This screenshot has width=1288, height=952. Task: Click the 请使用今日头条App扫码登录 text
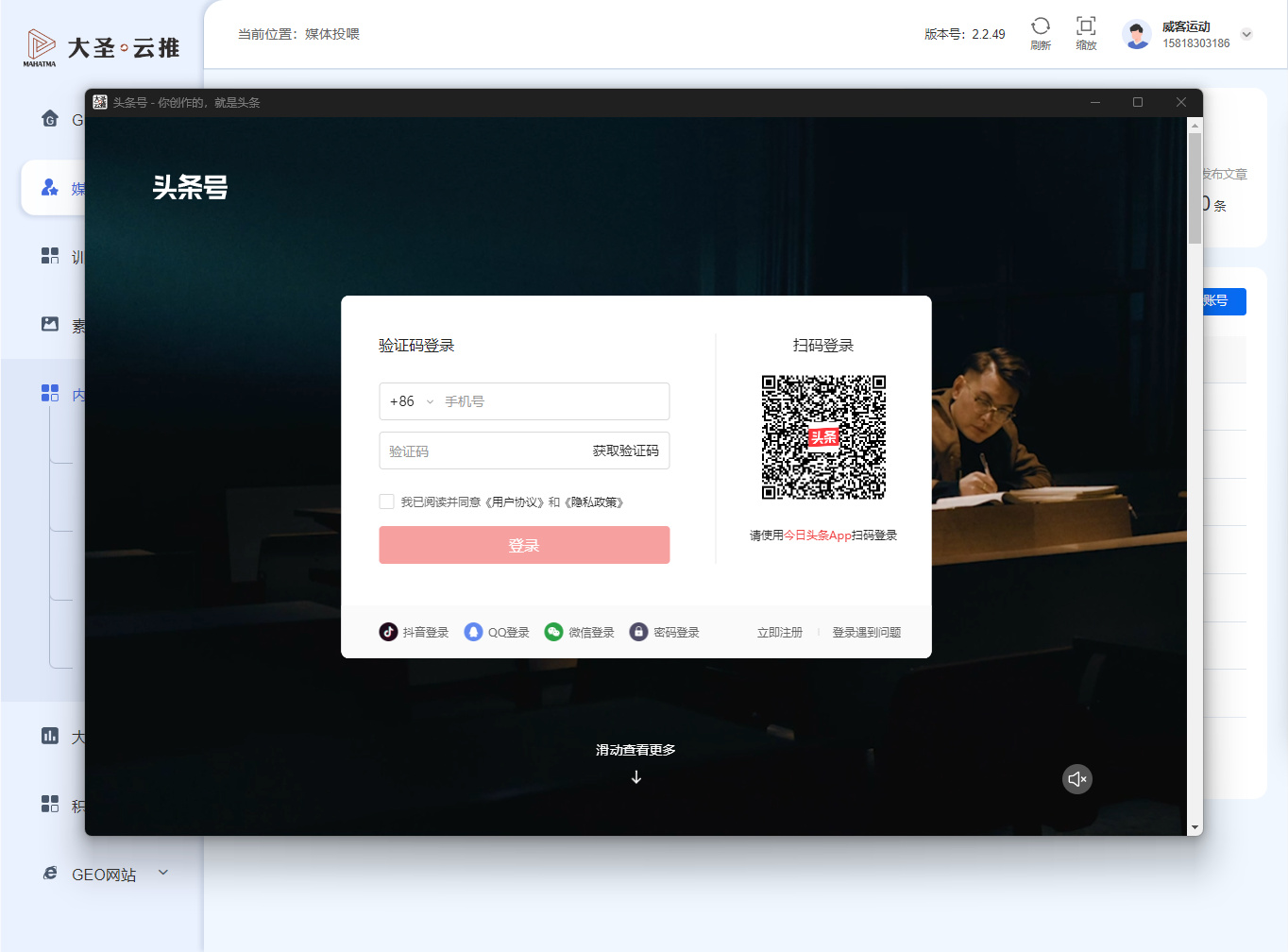coord(823,535)
